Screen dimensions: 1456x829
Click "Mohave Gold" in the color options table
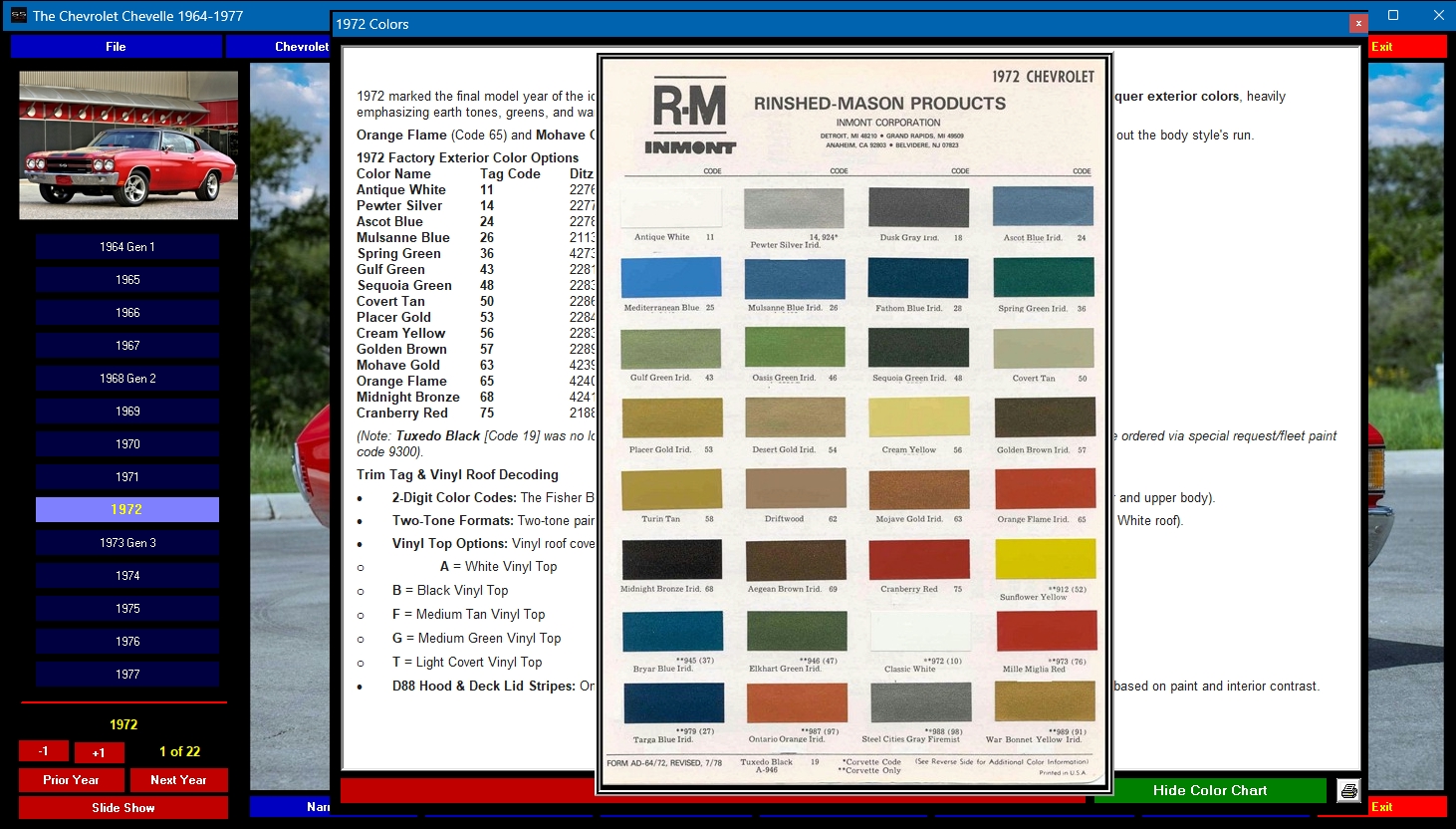coord(398,366)
